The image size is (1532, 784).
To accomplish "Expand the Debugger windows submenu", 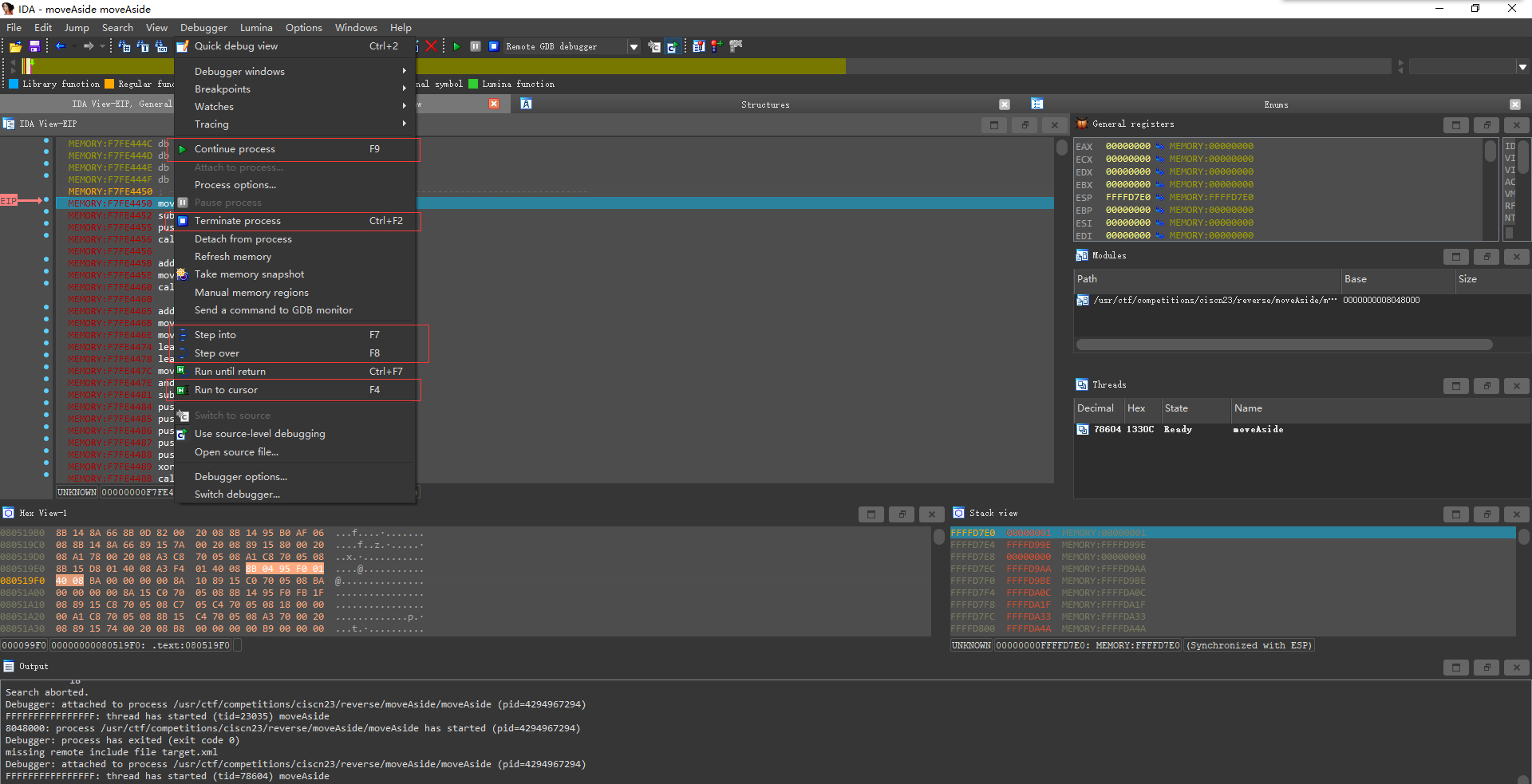I will 295,71.
